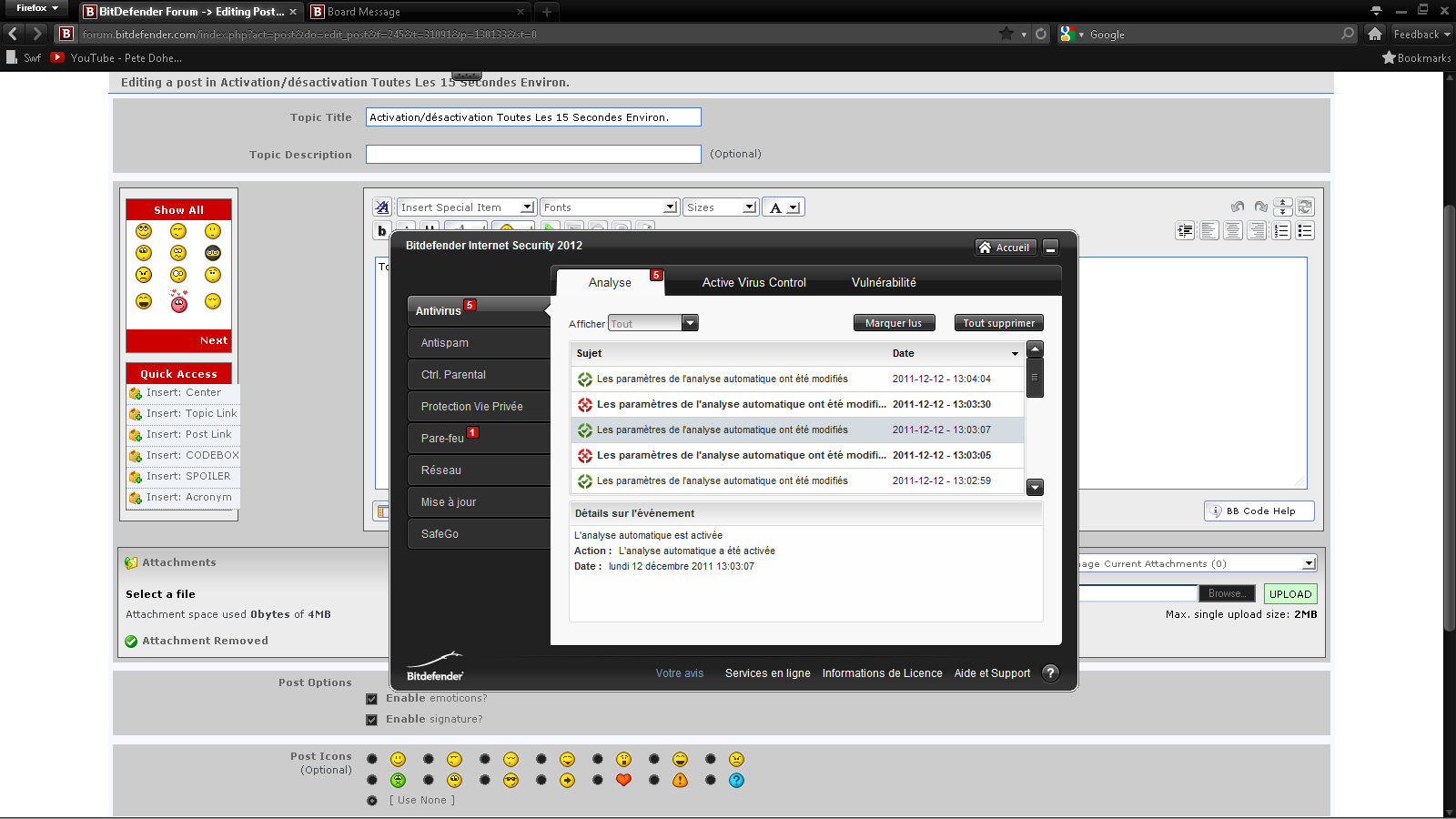Click the event list scrollbar thumb
Image resolution: width=1456 pixels, height=819 pixels.
point(1035,379)
